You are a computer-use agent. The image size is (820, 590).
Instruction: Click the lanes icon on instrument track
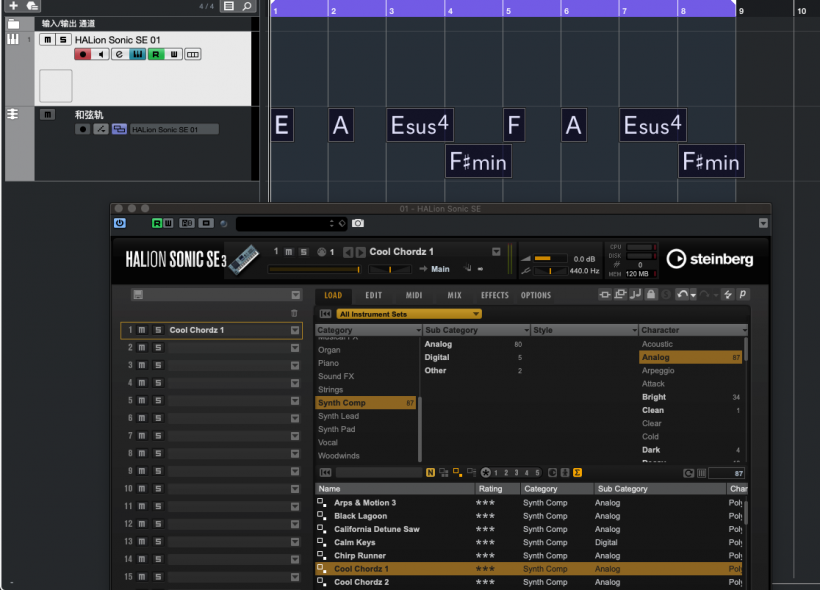click(x=192, y=54)
